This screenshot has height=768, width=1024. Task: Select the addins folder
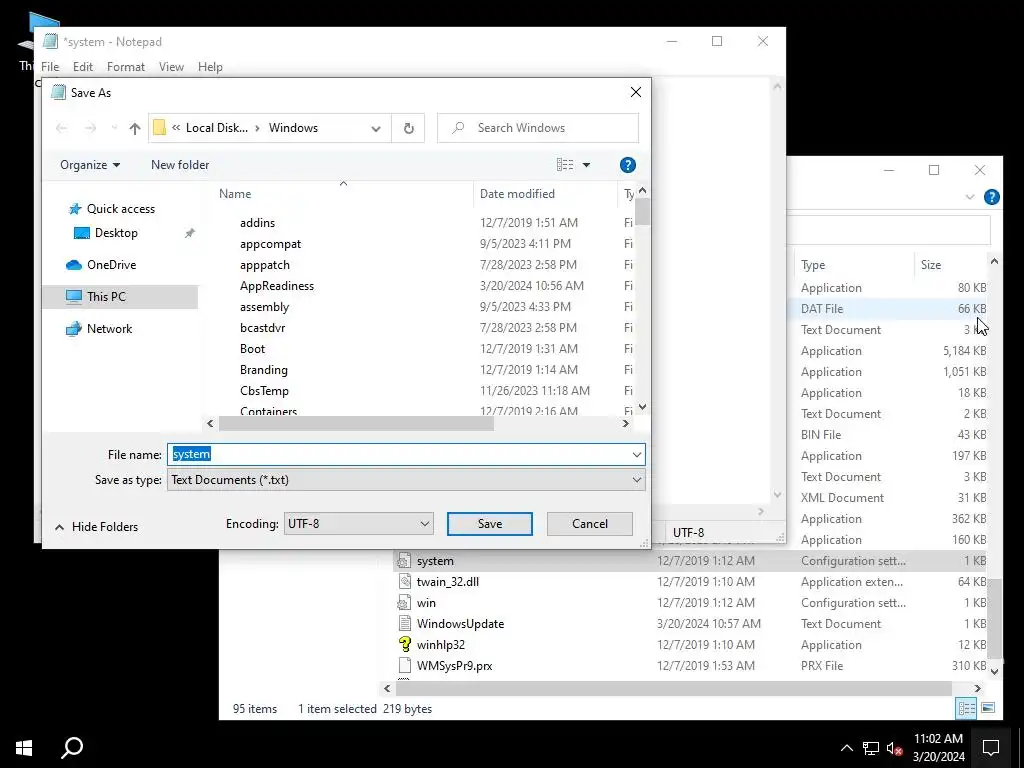click(257, 223)
